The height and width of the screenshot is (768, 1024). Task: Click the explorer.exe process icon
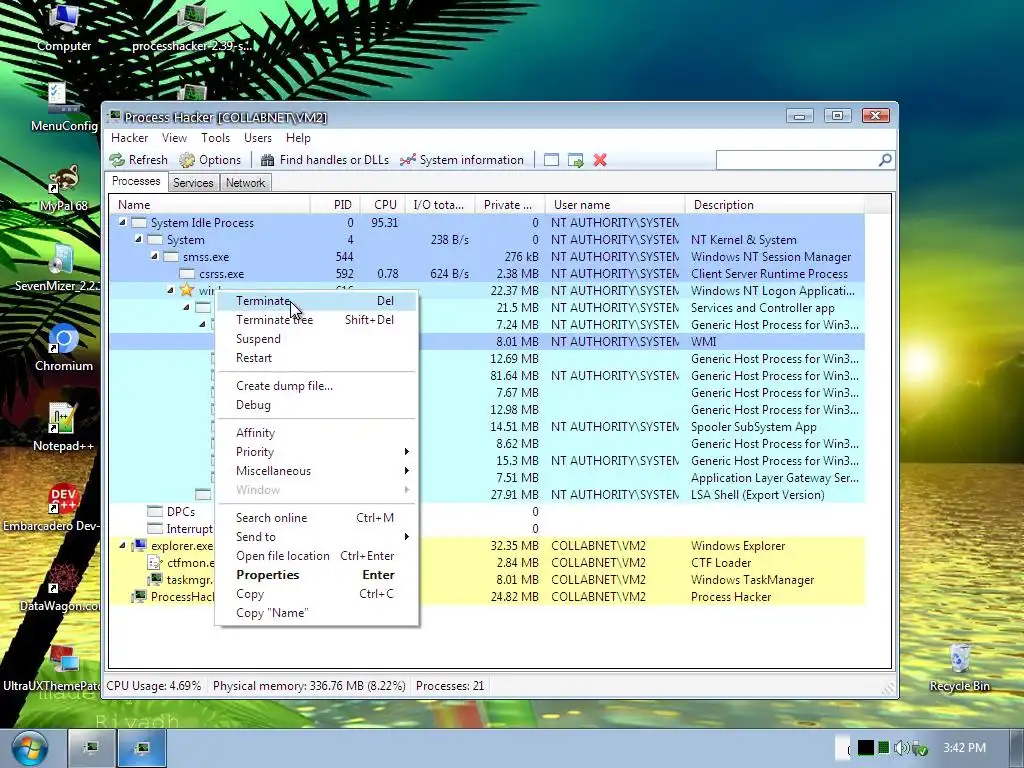(138, 545)
